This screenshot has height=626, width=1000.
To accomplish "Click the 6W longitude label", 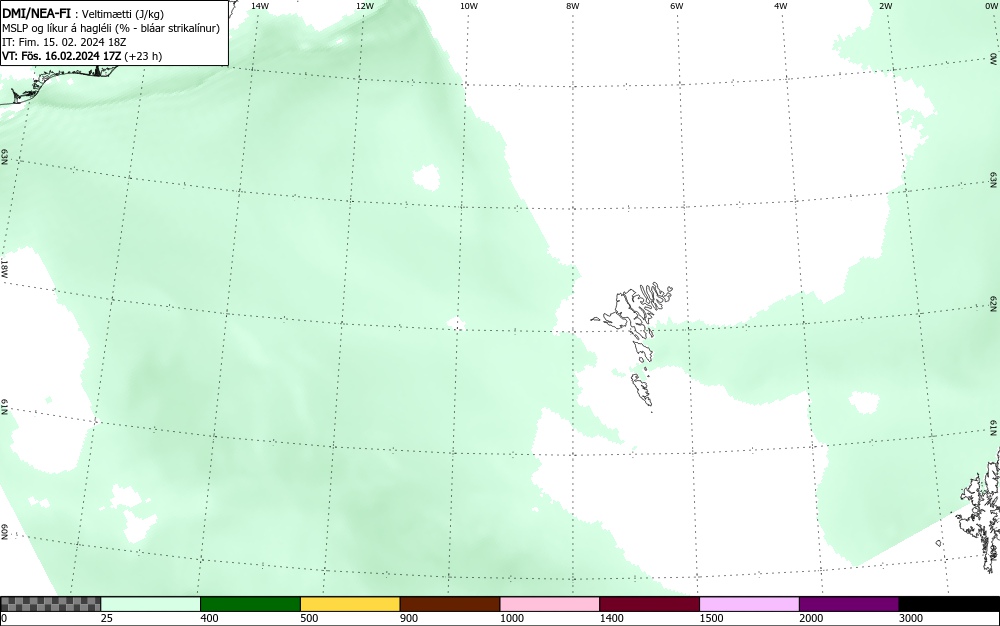I will coord(677,6).
